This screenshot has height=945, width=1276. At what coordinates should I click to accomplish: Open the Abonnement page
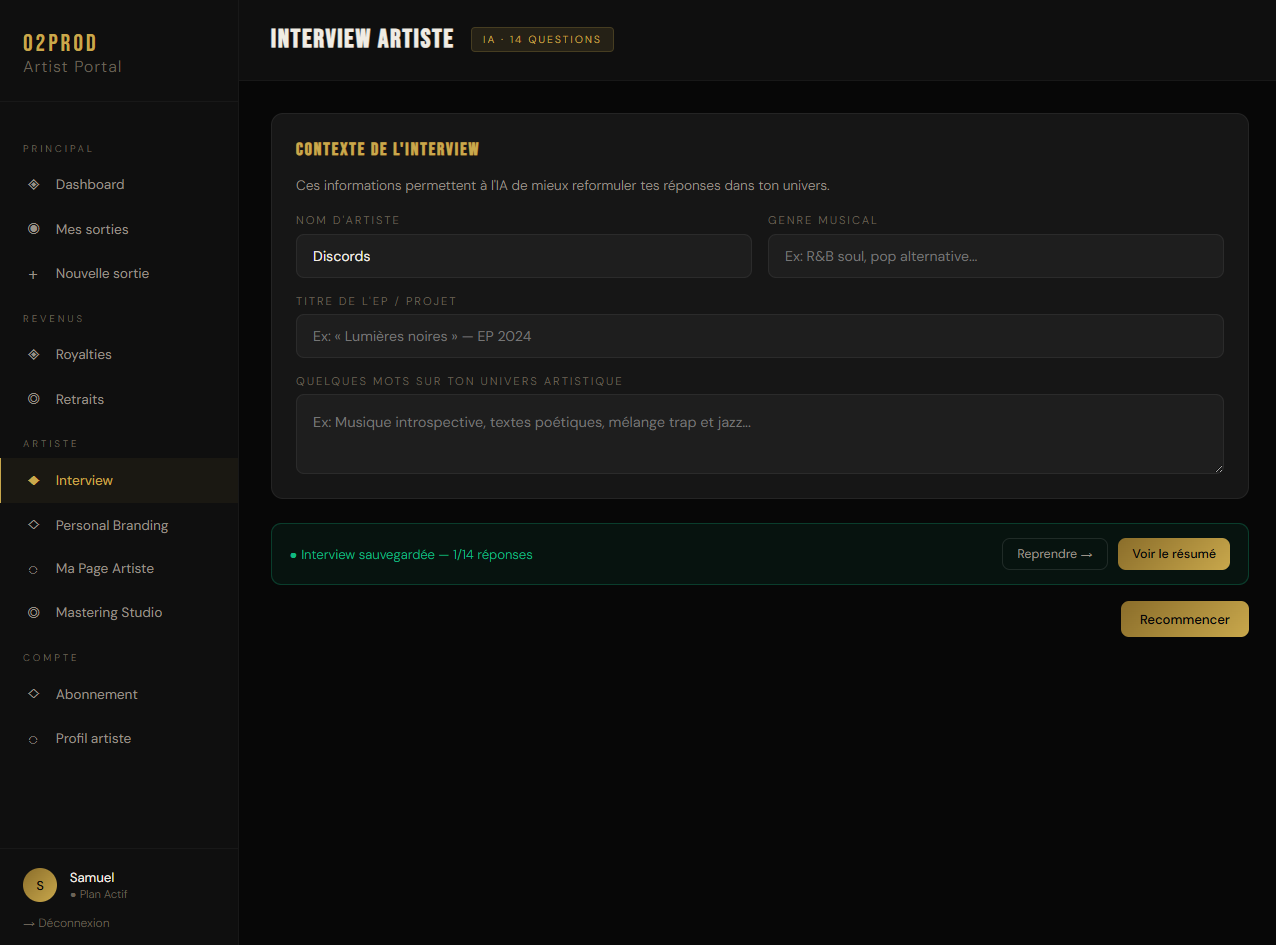point(119,694)
